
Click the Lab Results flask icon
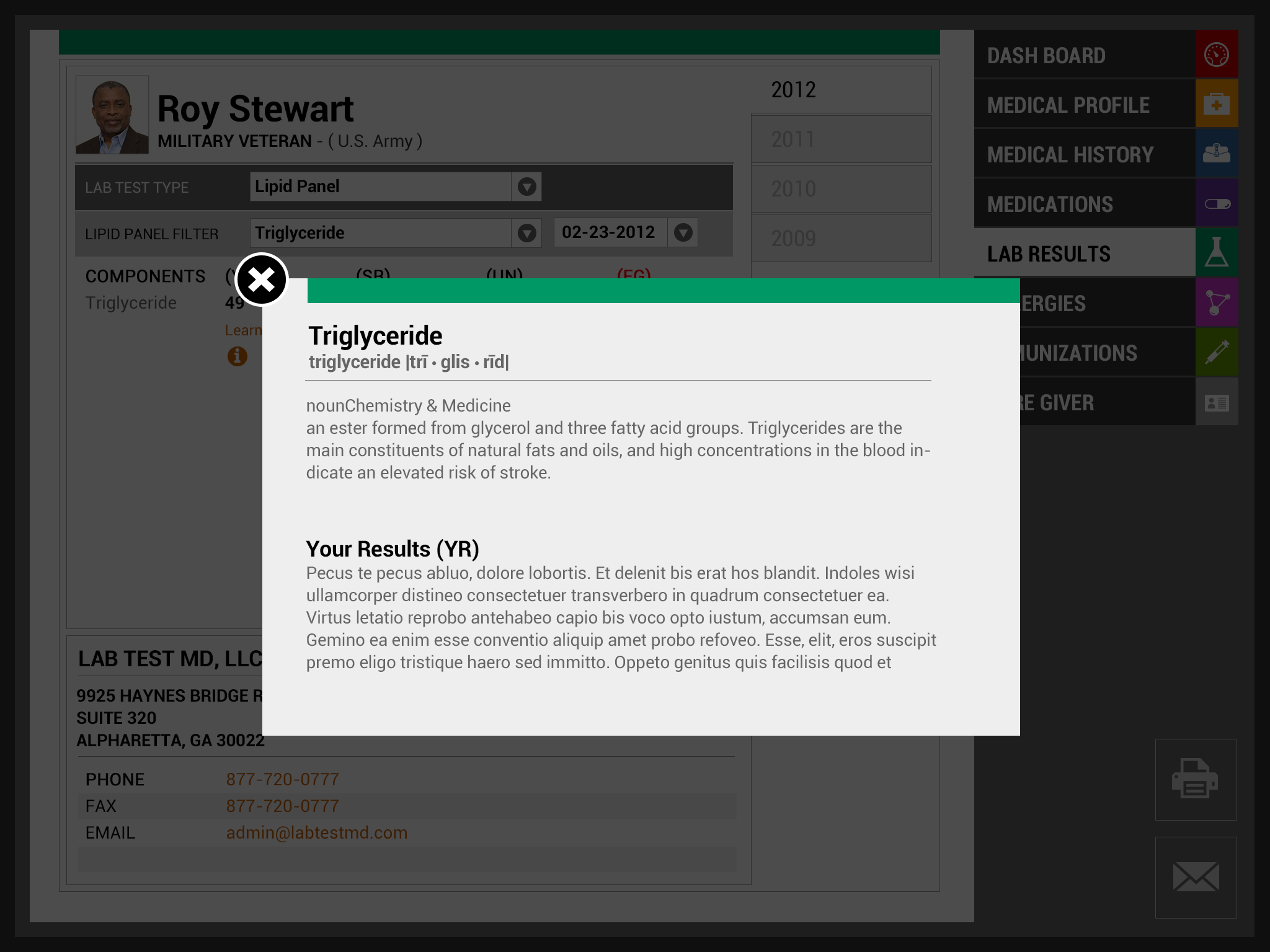tap(1216, 253)
